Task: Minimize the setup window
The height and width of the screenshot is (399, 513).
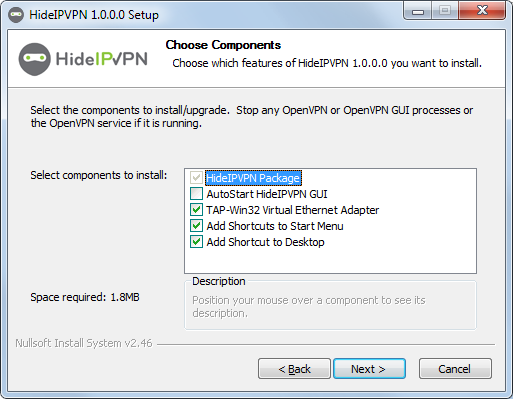Action: tap(418, 11)
